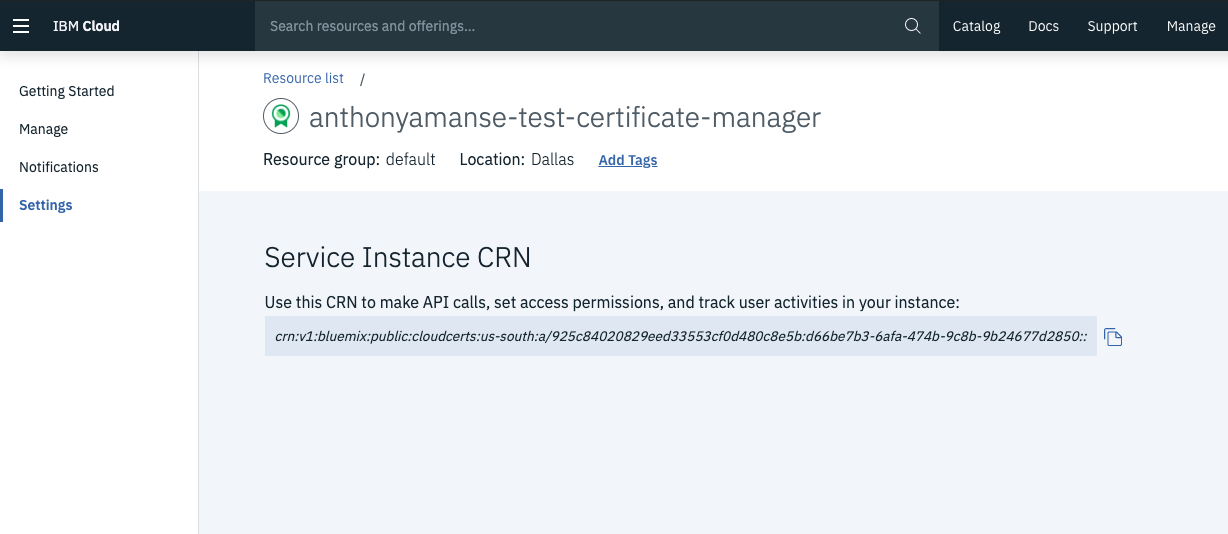Select Manage in the sidebar
This screenshot has width=1228, height=534.
pos(44,129)
